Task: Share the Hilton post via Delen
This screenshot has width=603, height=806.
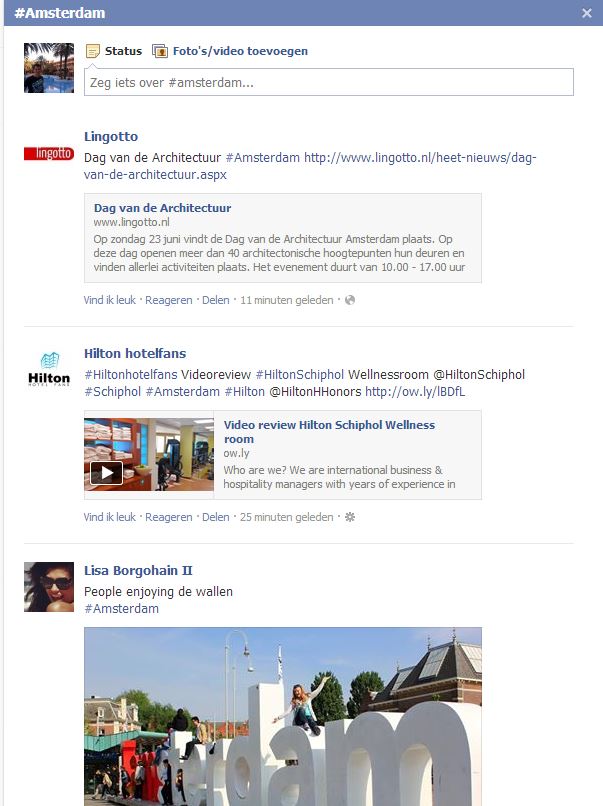Action: [215, 517]
